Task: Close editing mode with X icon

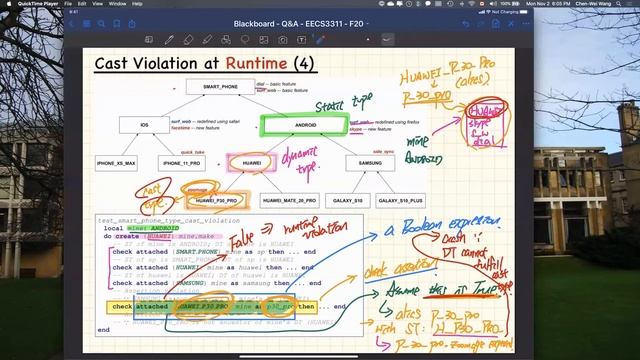Action: [511, 24]
